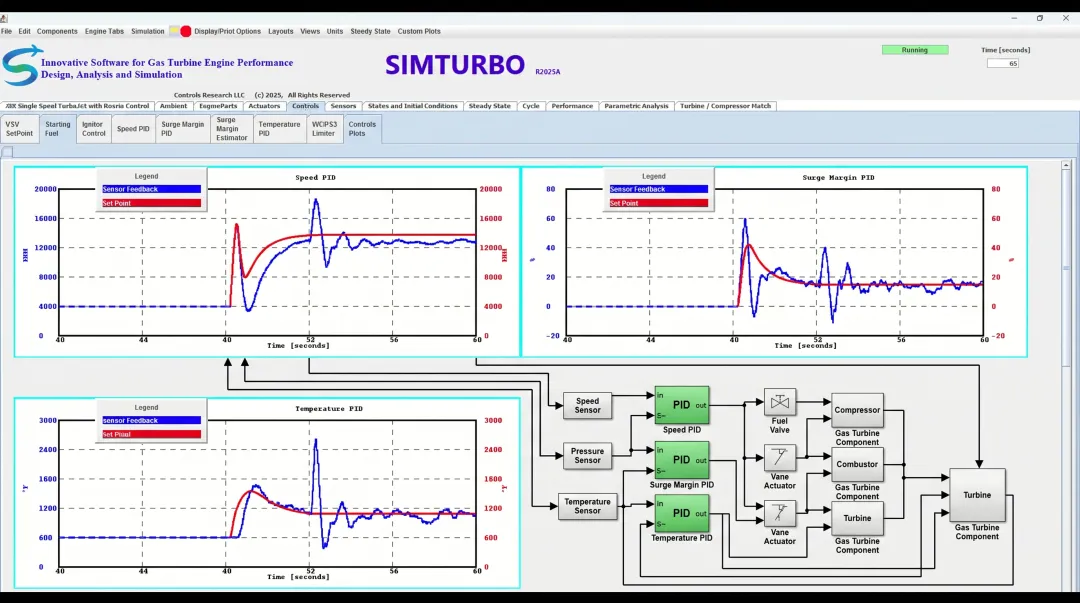Open the Parametric Analysis tab
The height and width of the screenshot is (603, 1080).
coord(636,106)
